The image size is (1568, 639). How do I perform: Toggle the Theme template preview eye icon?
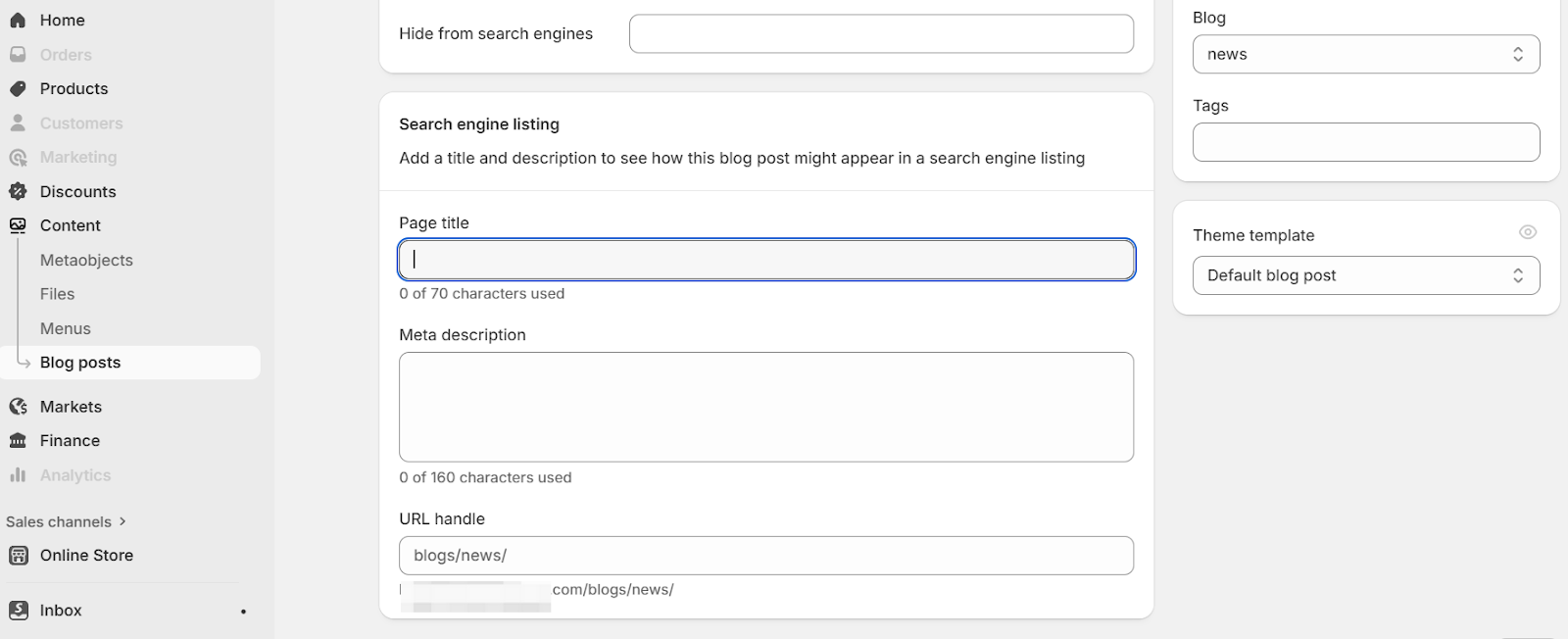1527,232
